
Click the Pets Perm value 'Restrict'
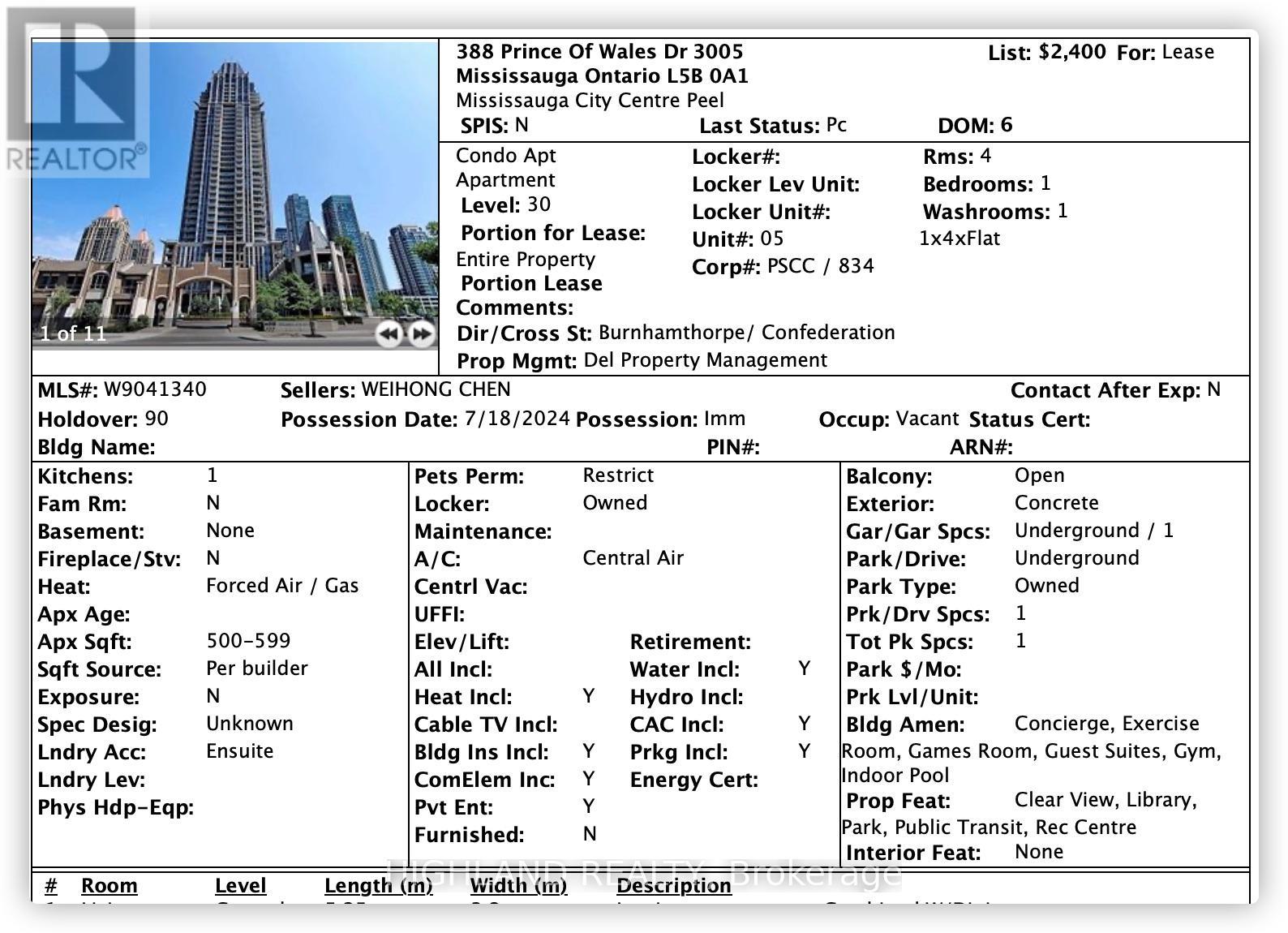coord(618,475)
